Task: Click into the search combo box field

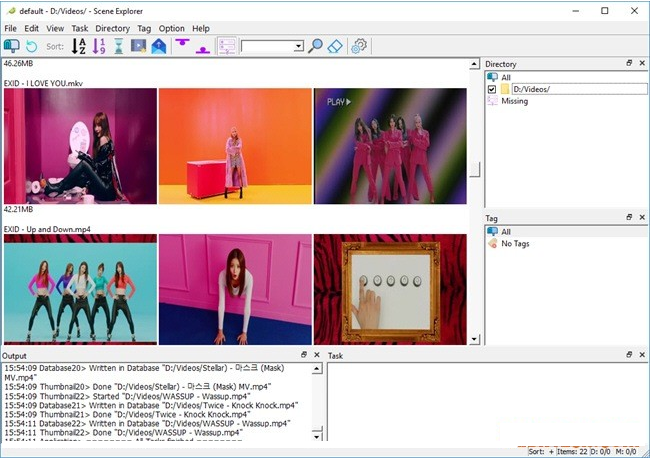Action: (267, 46)
